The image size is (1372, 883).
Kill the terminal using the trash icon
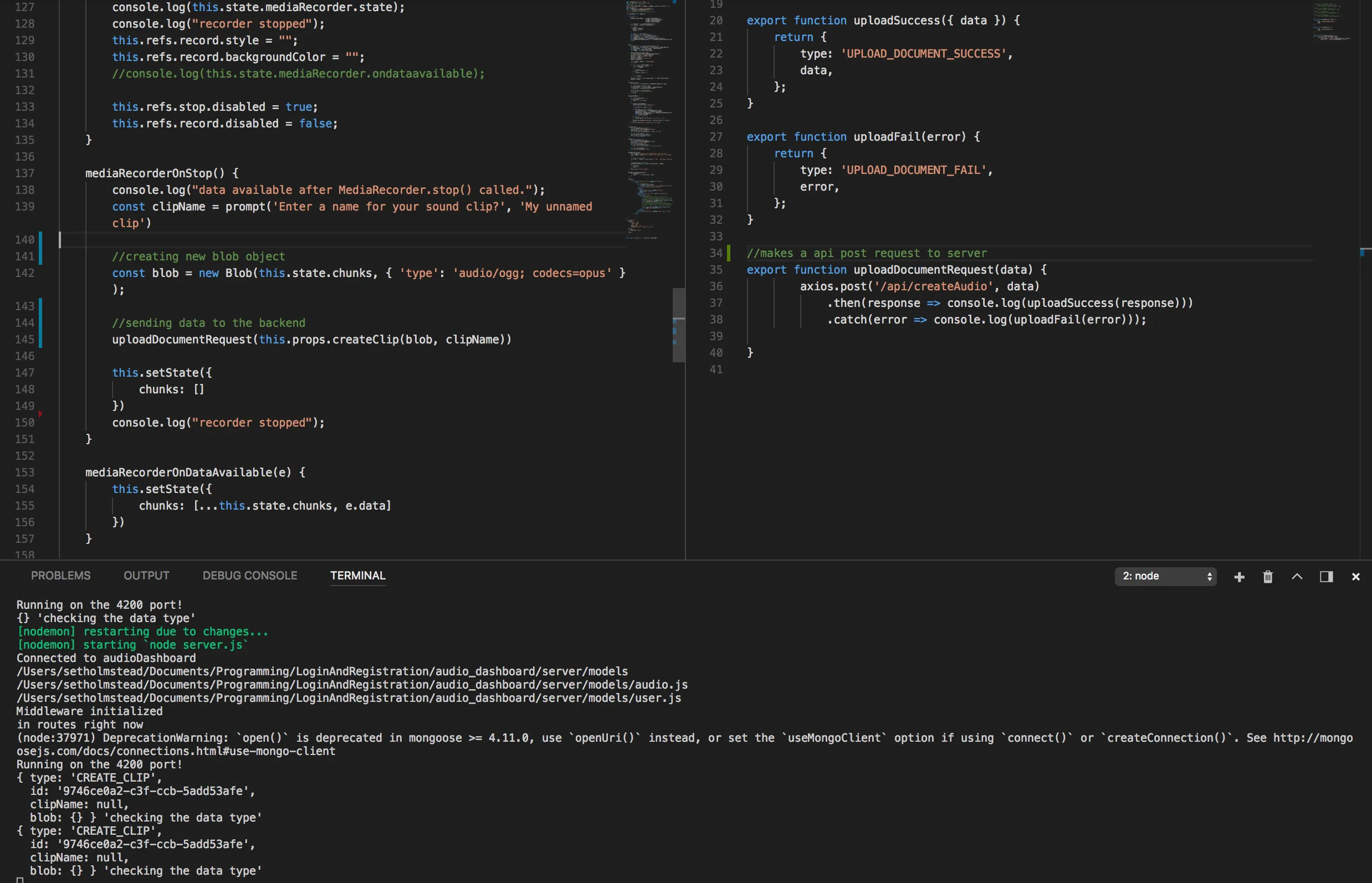1268,577
